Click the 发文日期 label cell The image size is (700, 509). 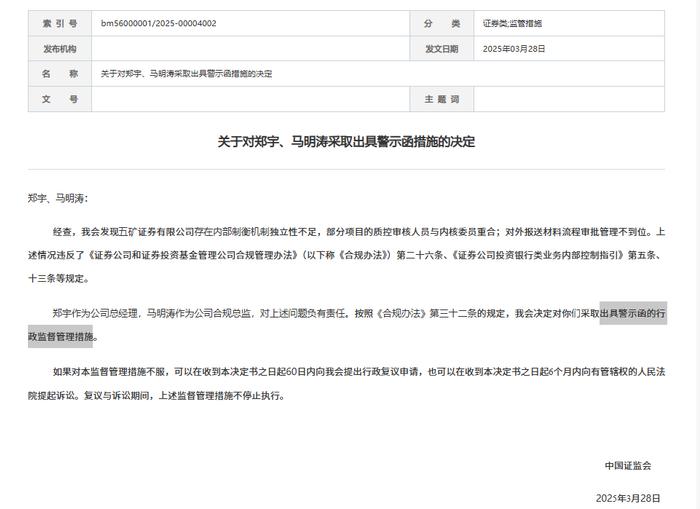[x=442, y=49]
